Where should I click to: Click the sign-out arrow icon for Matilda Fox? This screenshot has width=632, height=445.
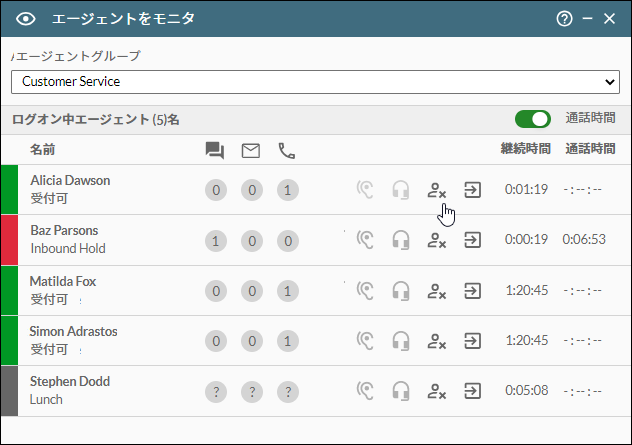coord(472,291)
